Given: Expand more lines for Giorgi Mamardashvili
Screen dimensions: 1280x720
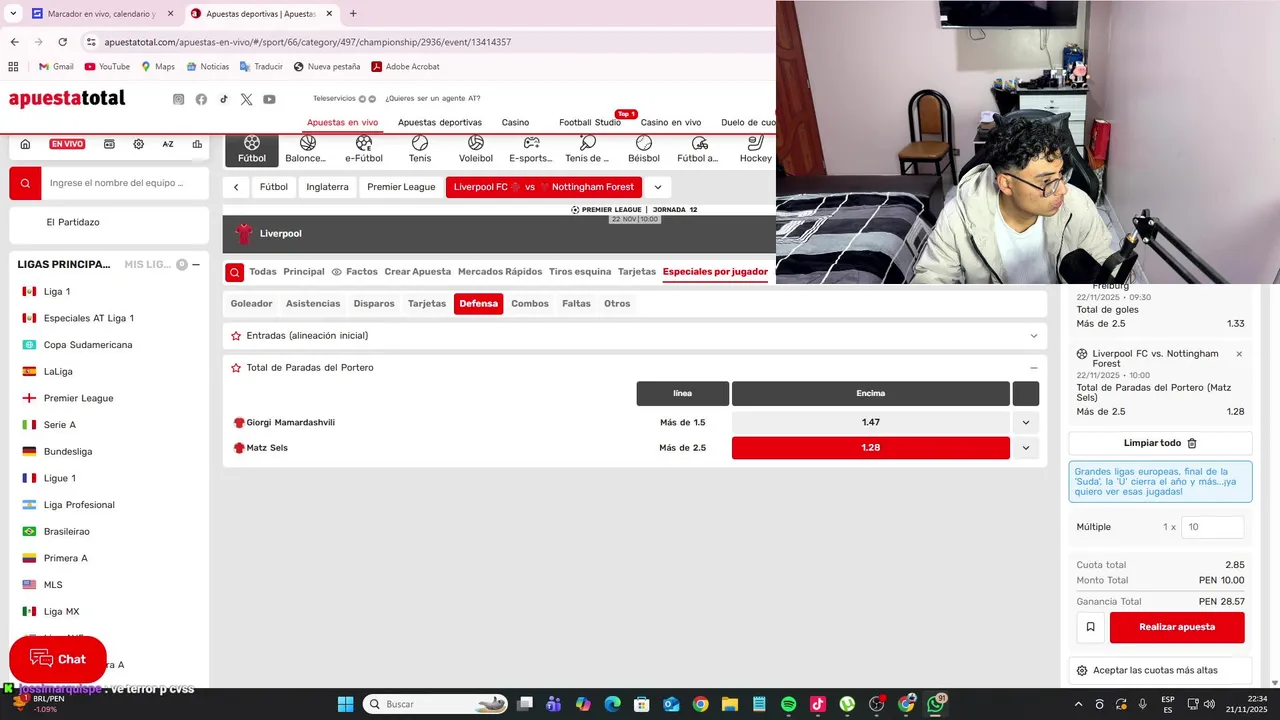Looking at the screenshot, I should point(1026,423).
